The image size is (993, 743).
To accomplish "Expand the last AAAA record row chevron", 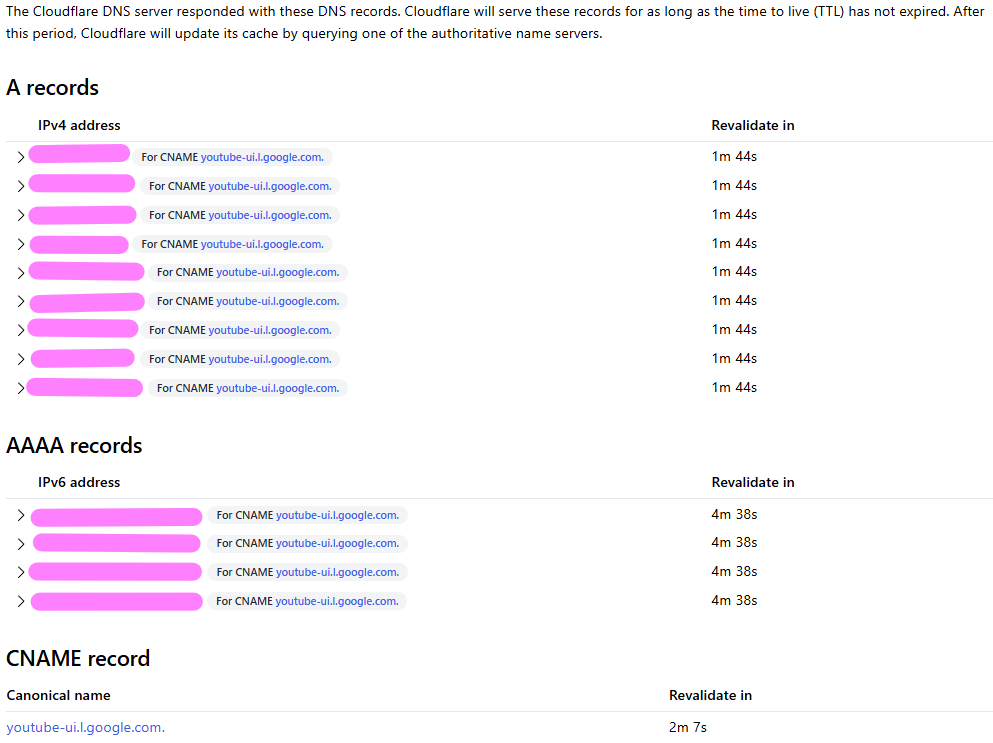I will coord(20,601).
